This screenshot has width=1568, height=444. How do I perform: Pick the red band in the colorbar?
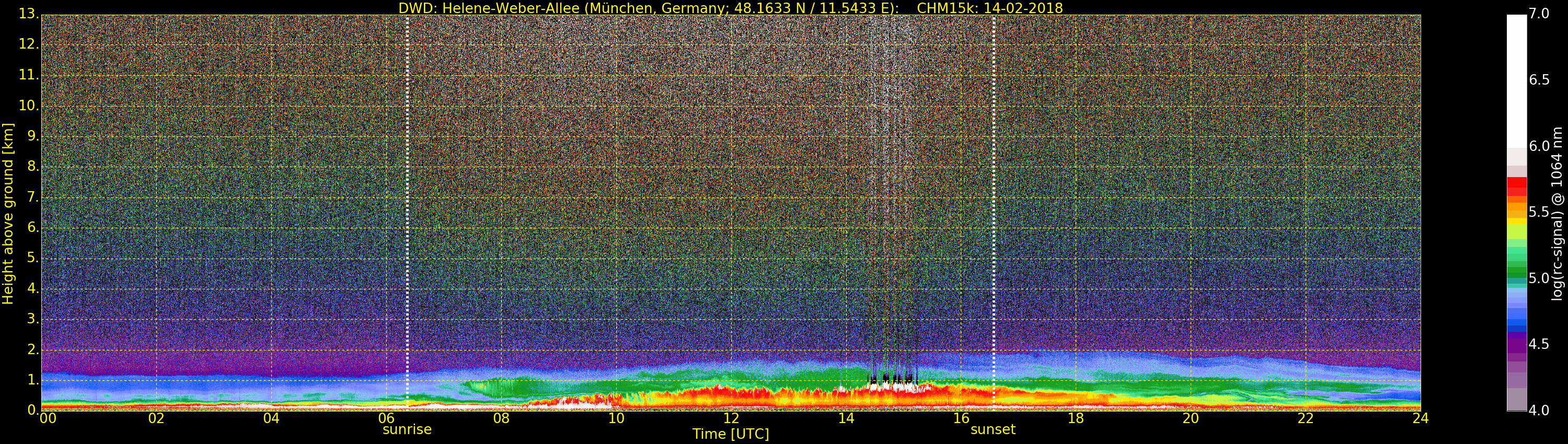[1516, 186]
